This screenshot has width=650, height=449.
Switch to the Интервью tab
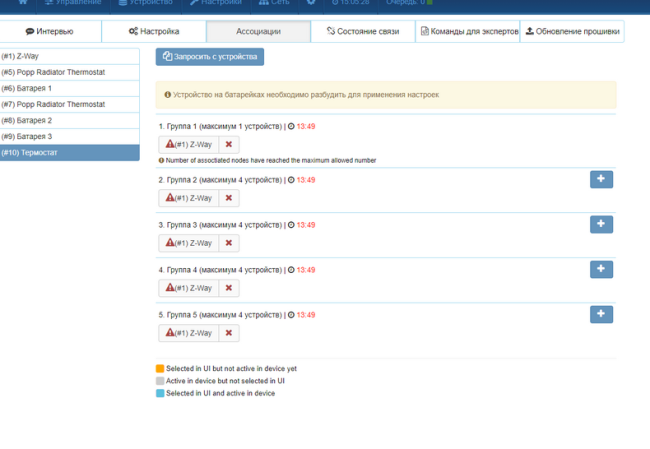coord(49,32)
